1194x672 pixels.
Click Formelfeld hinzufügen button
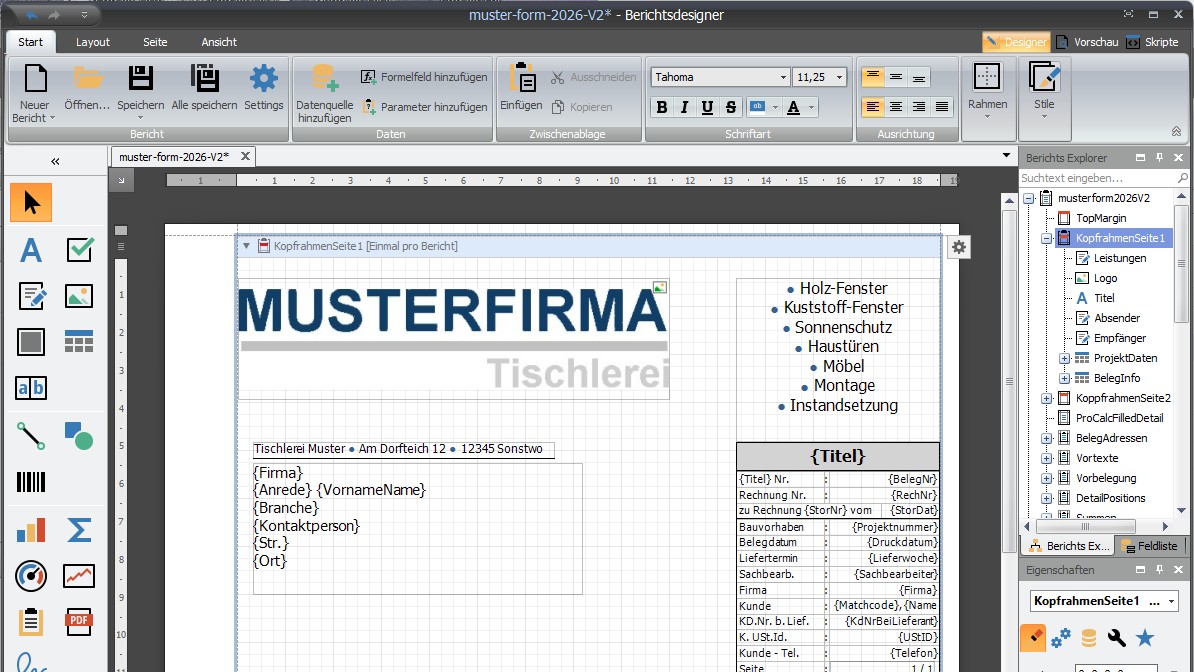[x=424, y=77]
